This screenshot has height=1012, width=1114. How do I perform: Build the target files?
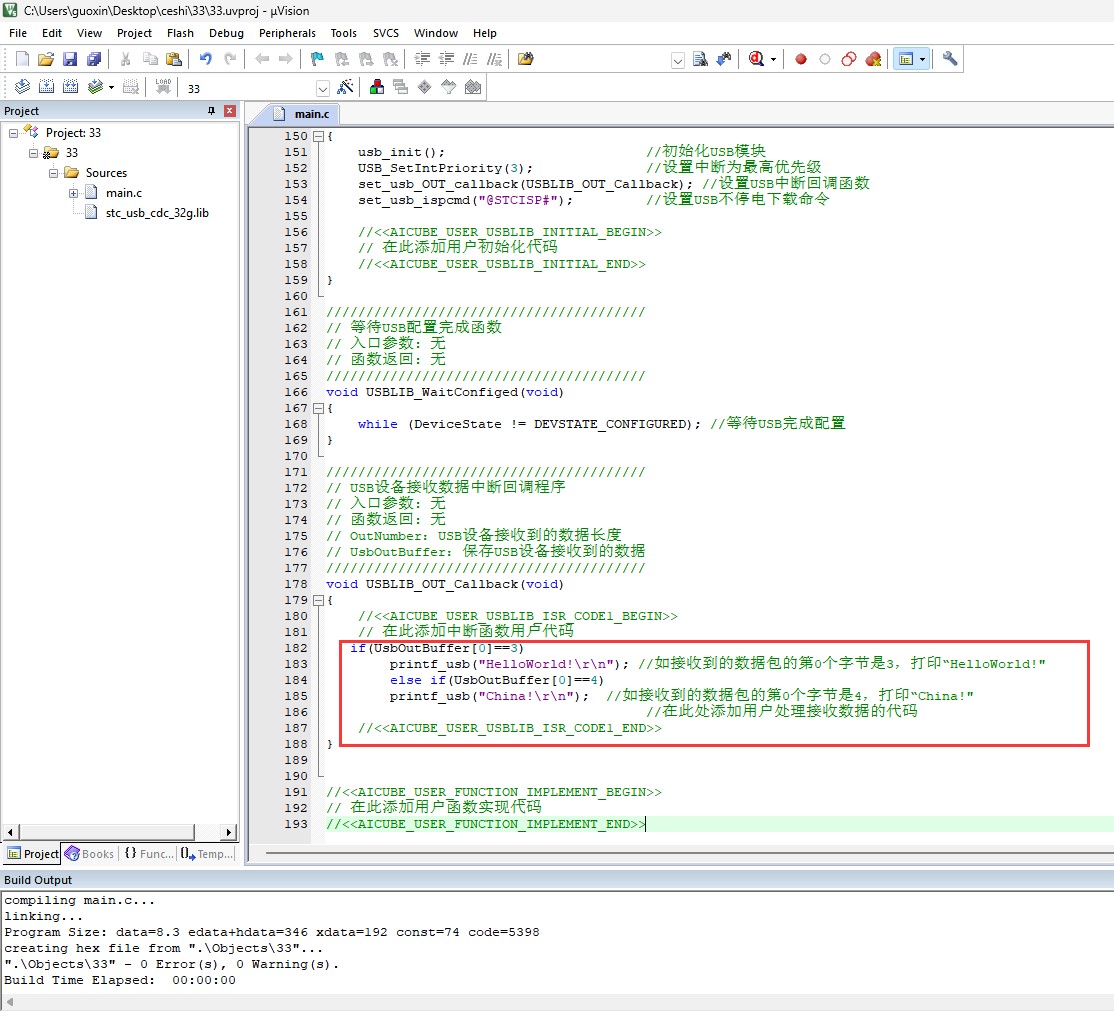click(46, 87)
